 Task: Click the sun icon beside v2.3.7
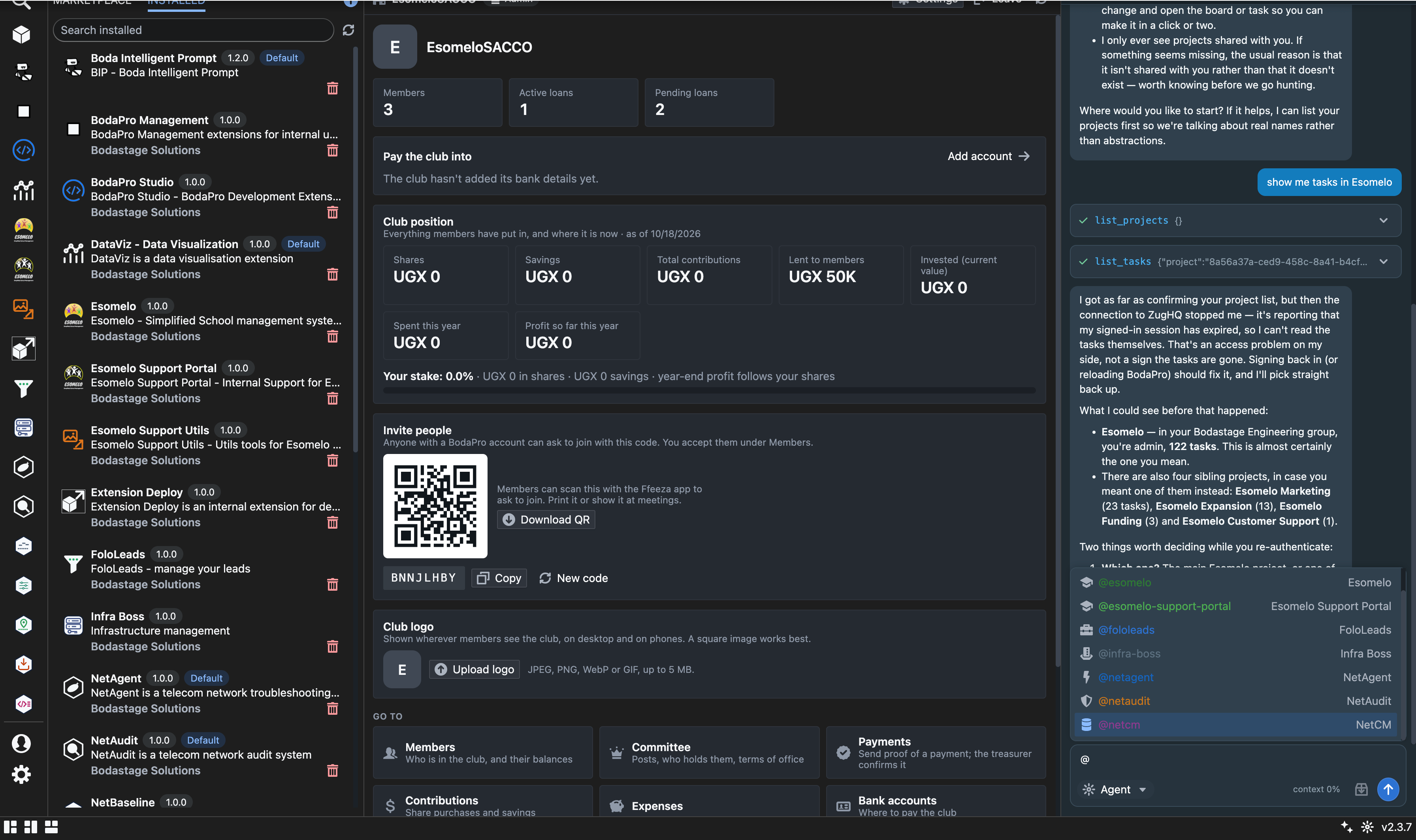[x=1367, y=827]
